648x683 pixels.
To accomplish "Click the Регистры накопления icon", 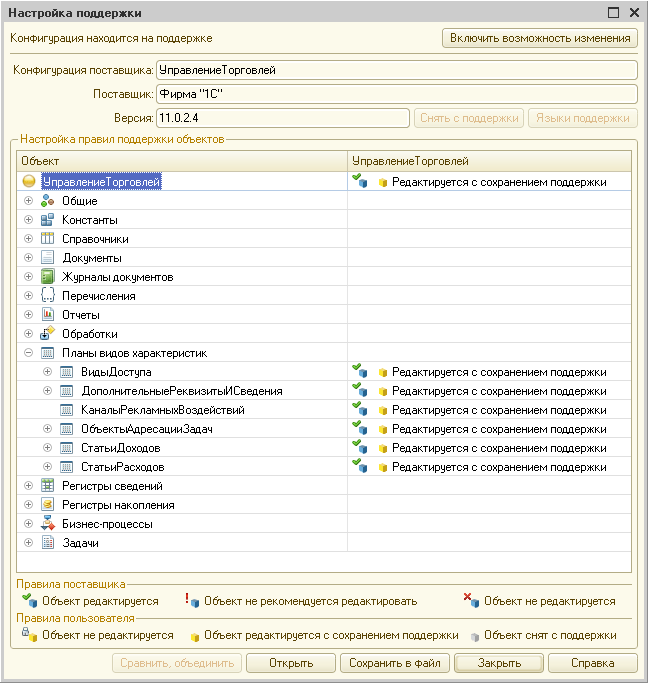I will click(x=47, y=505).
